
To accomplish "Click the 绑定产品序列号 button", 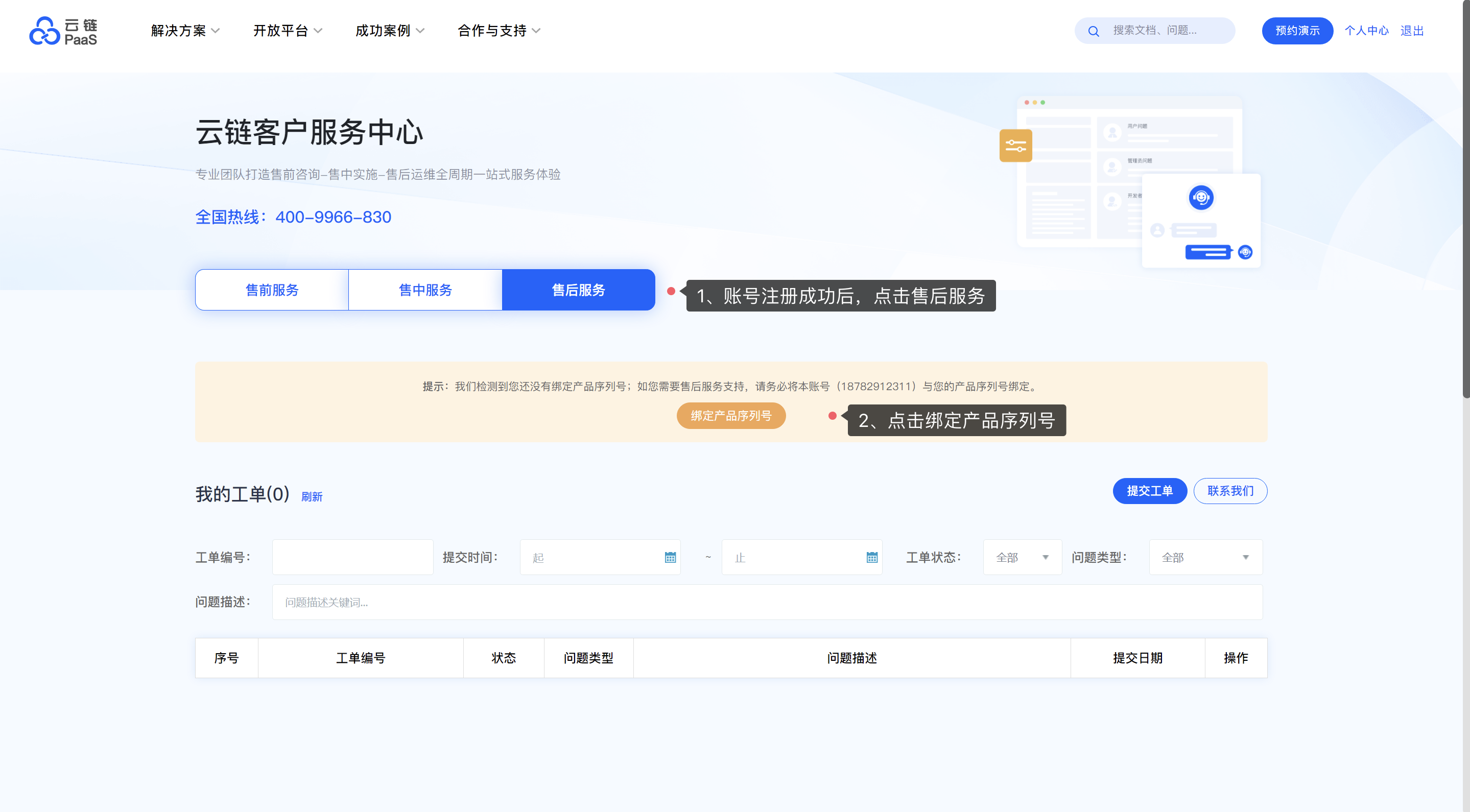I will [x=730, y=416].
